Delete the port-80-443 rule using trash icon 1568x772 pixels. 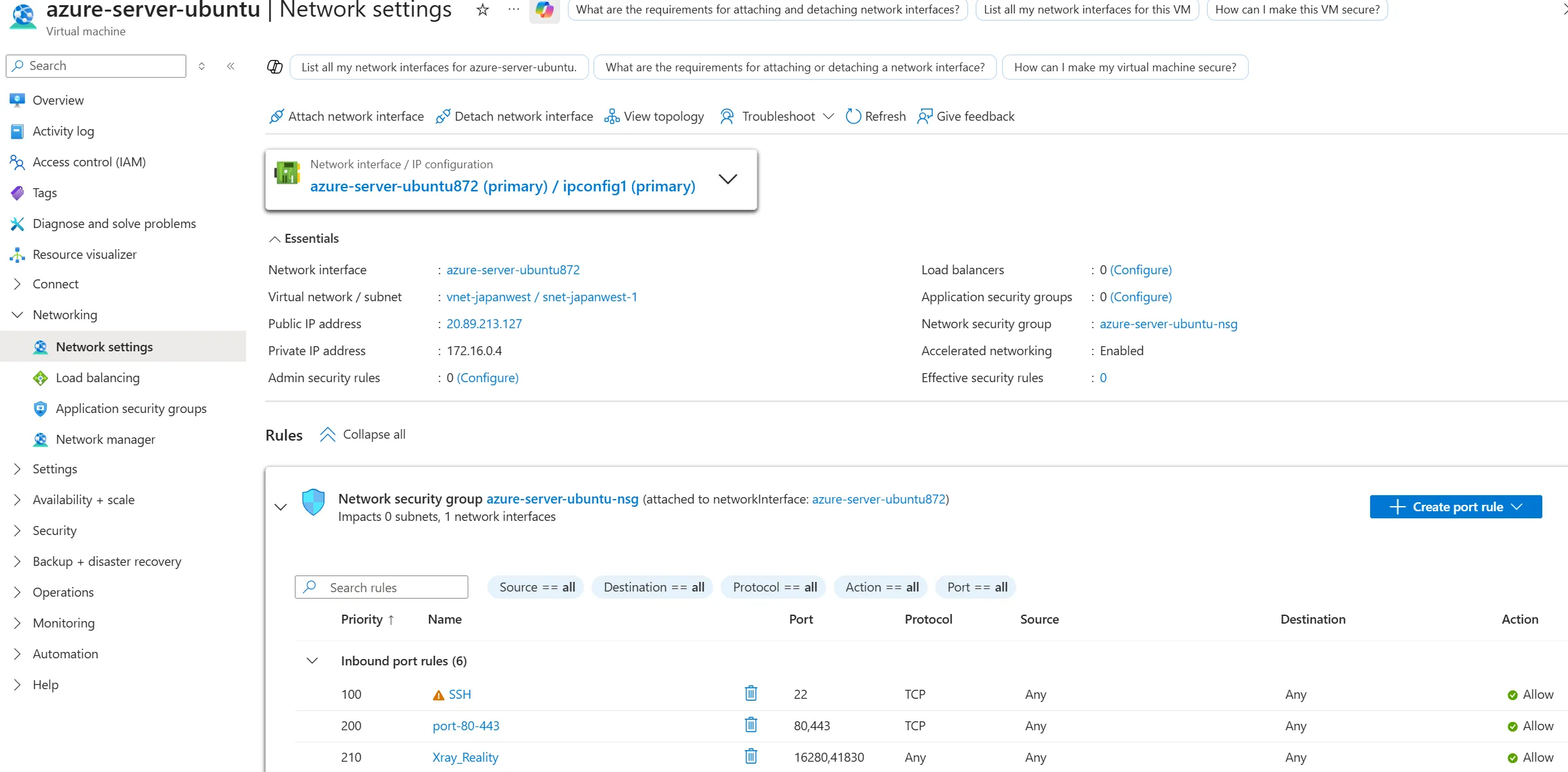[750, 725]
